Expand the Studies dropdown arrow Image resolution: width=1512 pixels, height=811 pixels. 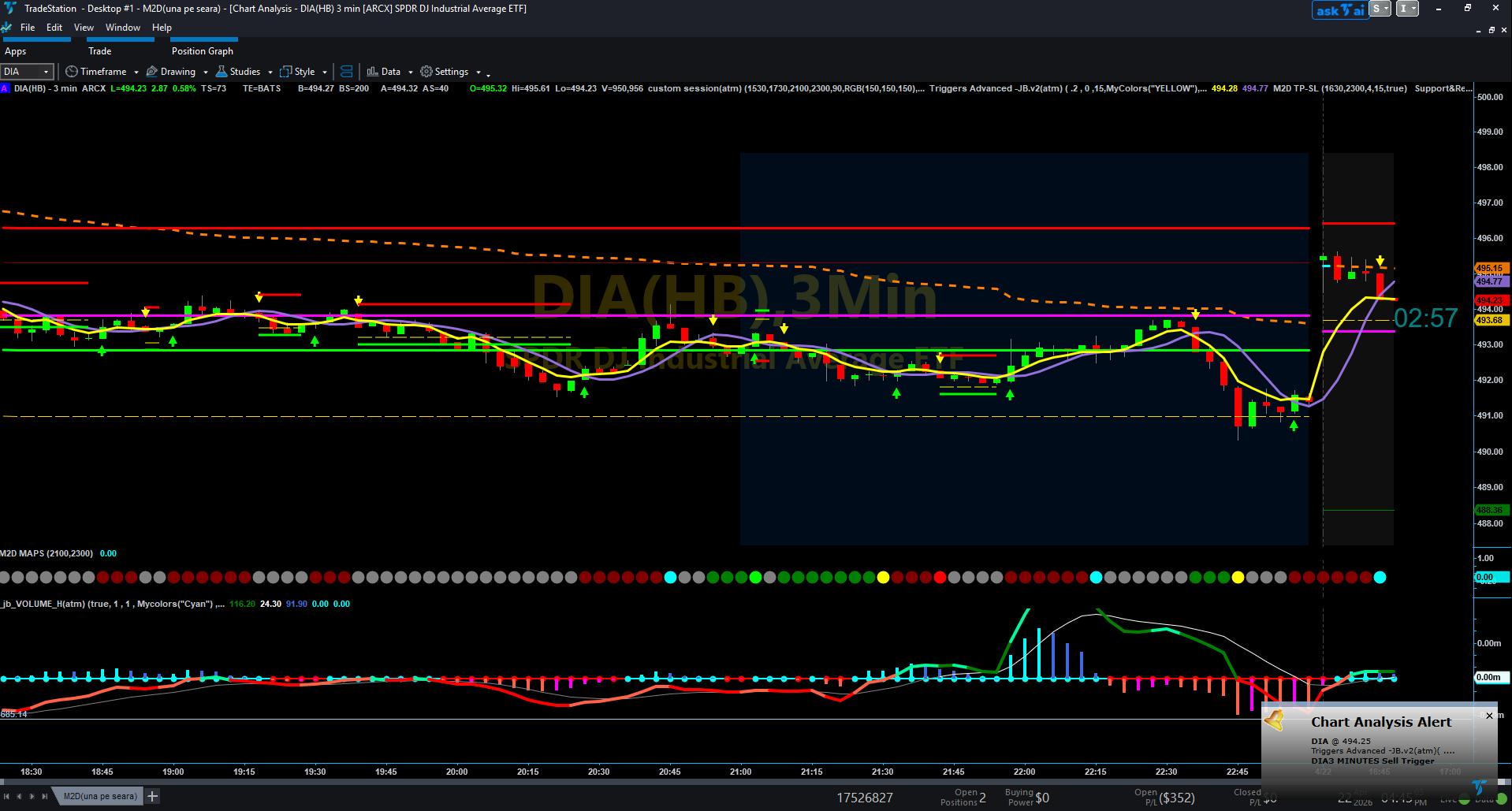tap(270, 73)
